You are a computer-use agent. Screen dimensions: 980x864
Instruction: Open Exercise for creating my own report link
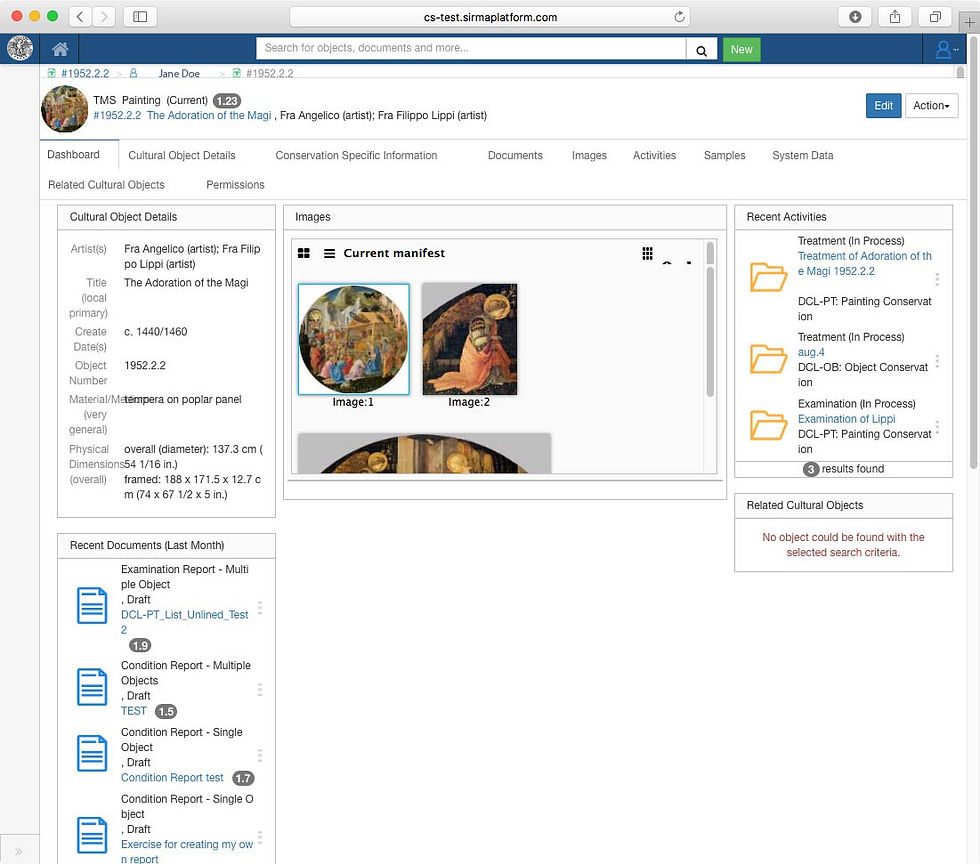click(x=187, y=851)
